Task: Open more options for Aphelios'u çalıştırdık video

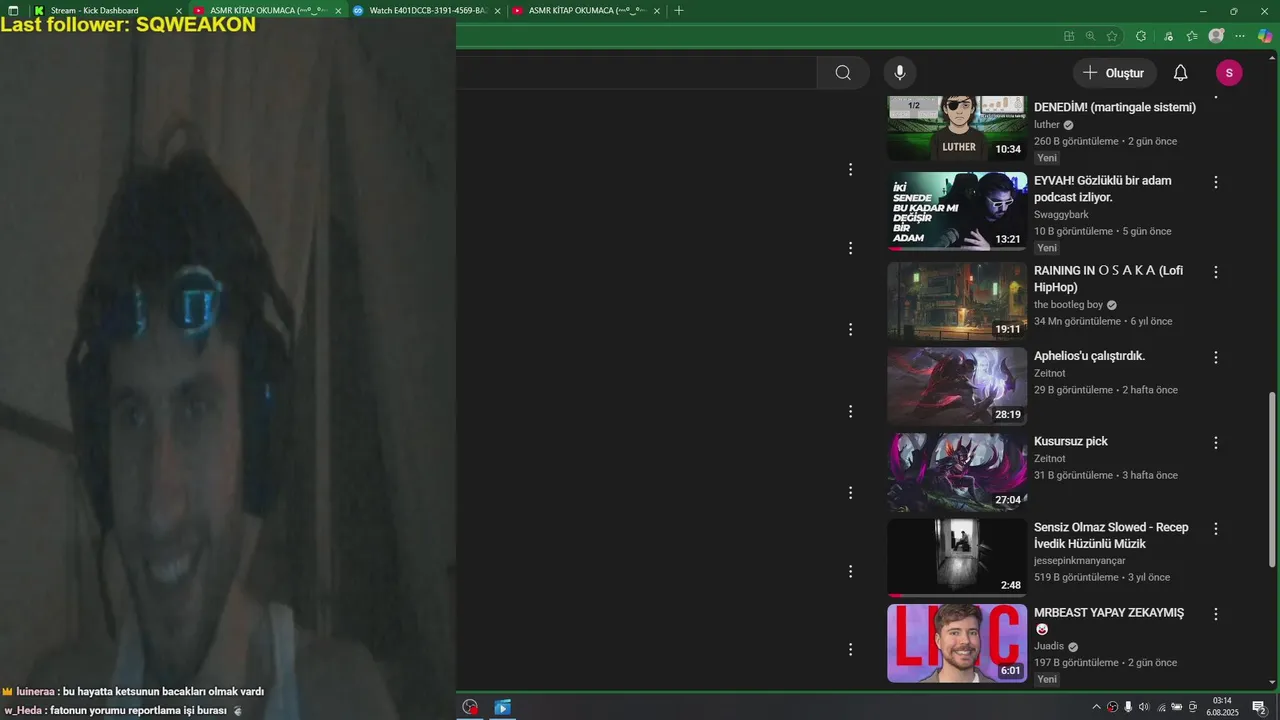Action: (x=1216, y=357)
